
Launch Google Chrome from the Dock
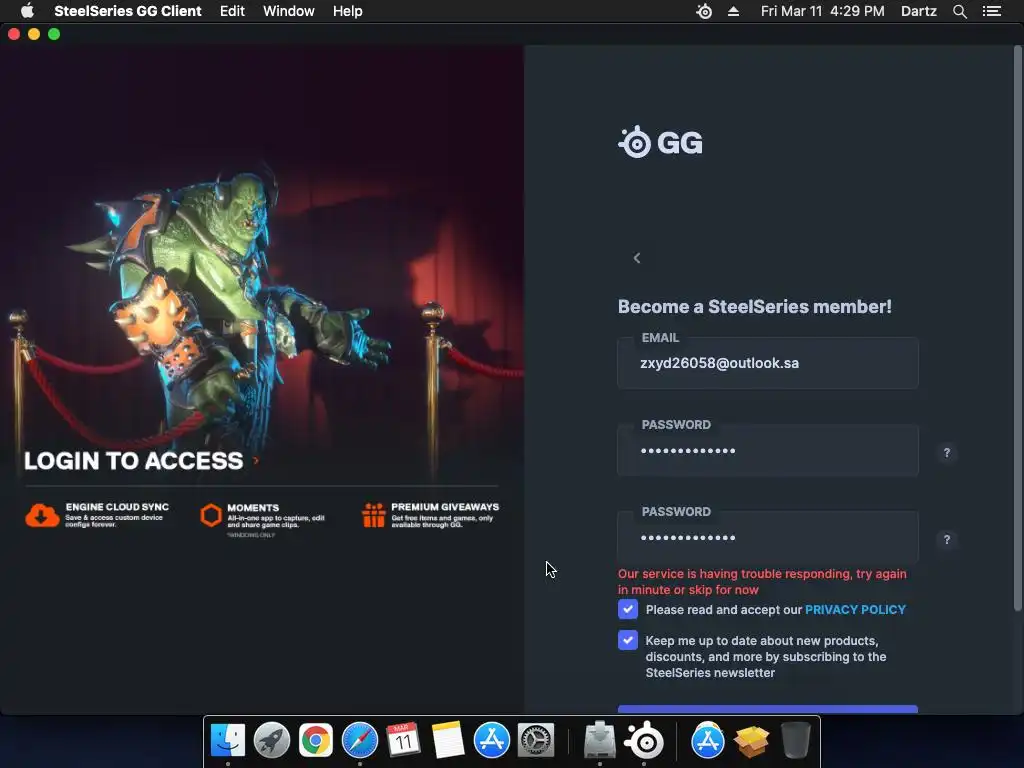click(315, 741)
